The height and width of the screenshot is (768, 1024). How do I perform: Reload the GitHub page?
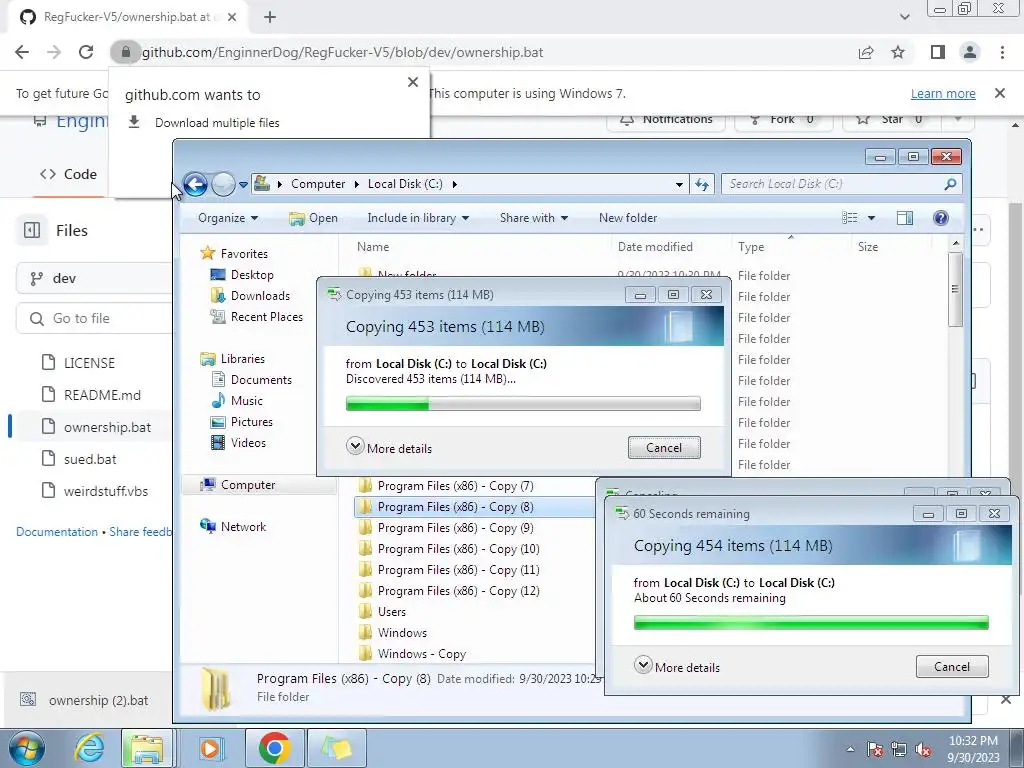[86, 52]
